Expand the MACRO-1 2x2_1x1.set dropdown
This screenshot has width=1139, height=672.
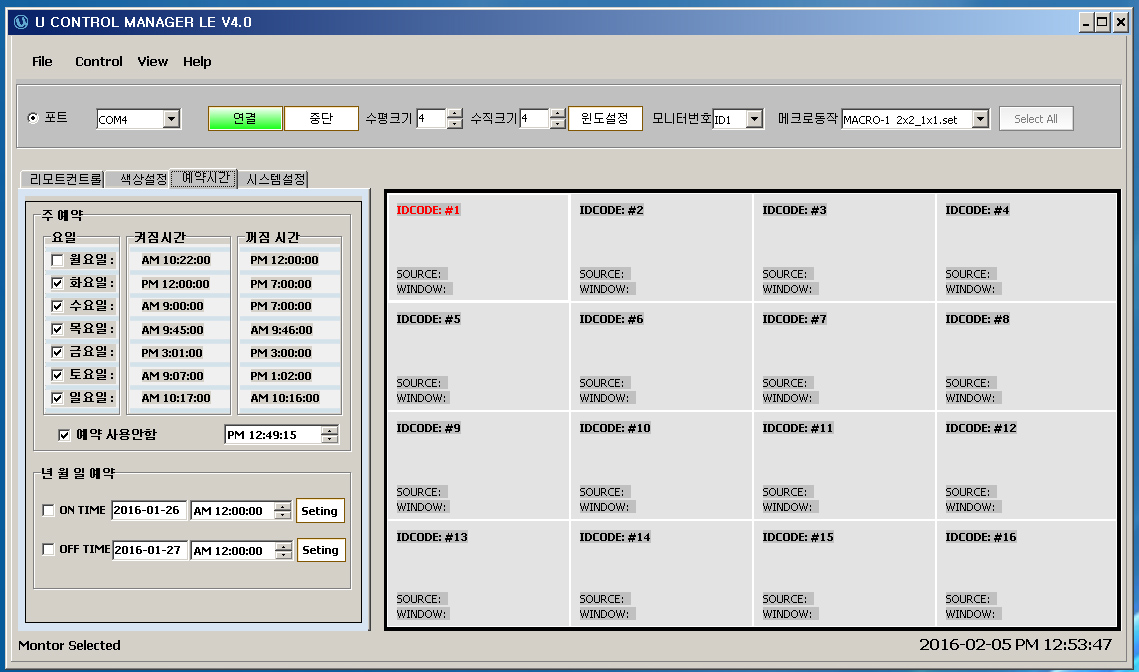[981, 119]
